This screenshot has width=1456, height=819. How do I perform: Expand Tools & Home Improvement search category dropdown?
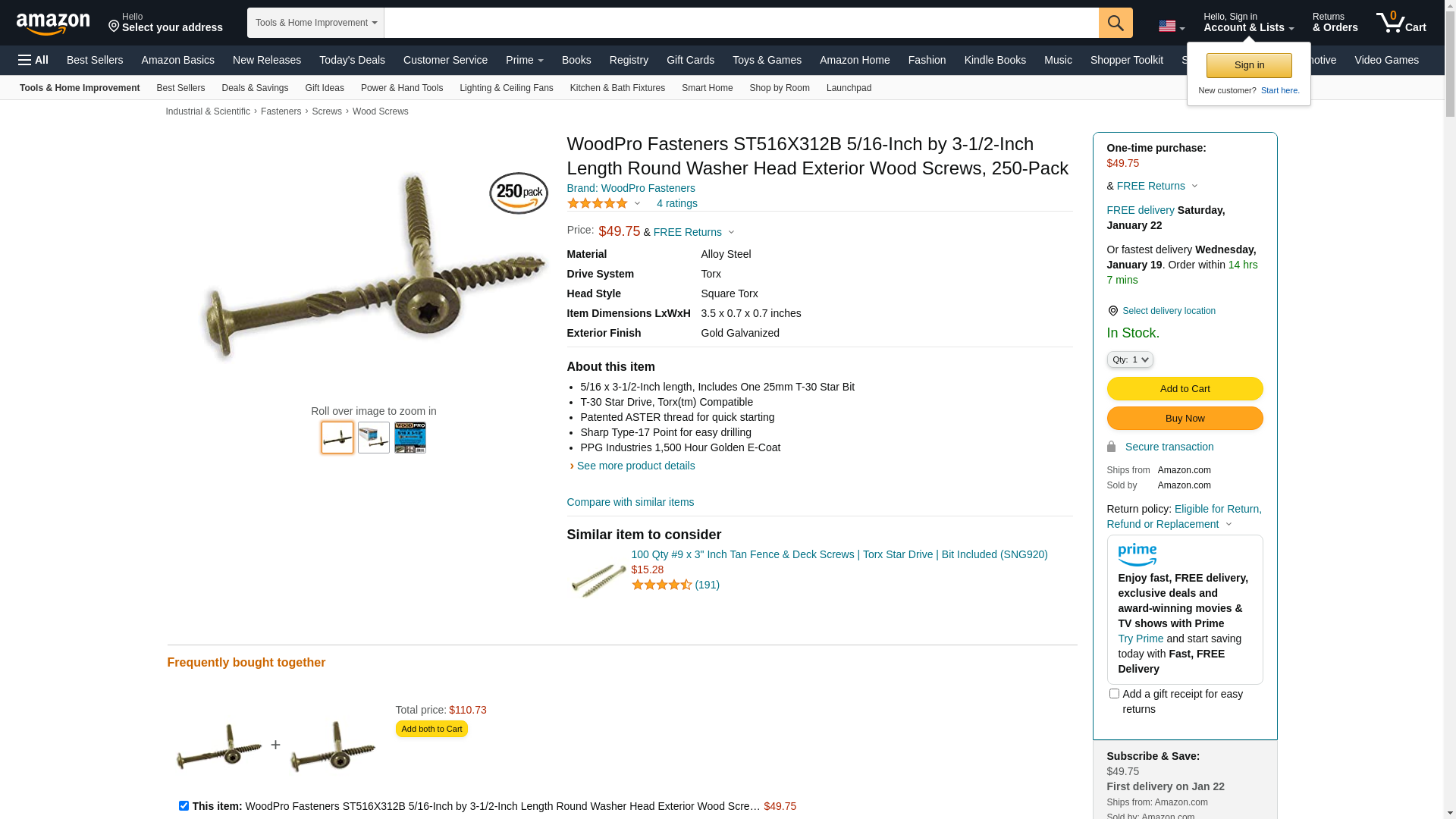[315, 23]
